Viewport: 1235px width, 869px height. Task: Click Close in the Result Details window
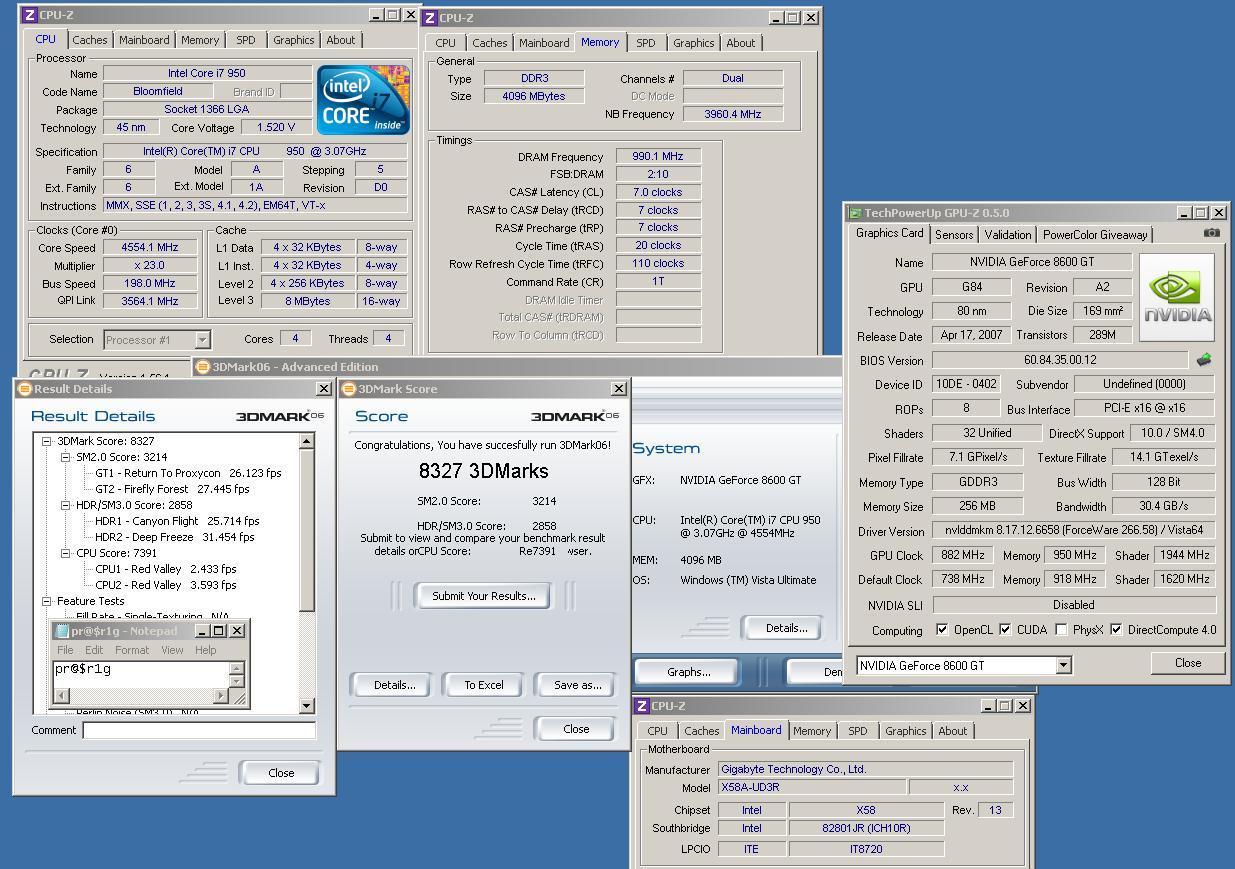281,773
